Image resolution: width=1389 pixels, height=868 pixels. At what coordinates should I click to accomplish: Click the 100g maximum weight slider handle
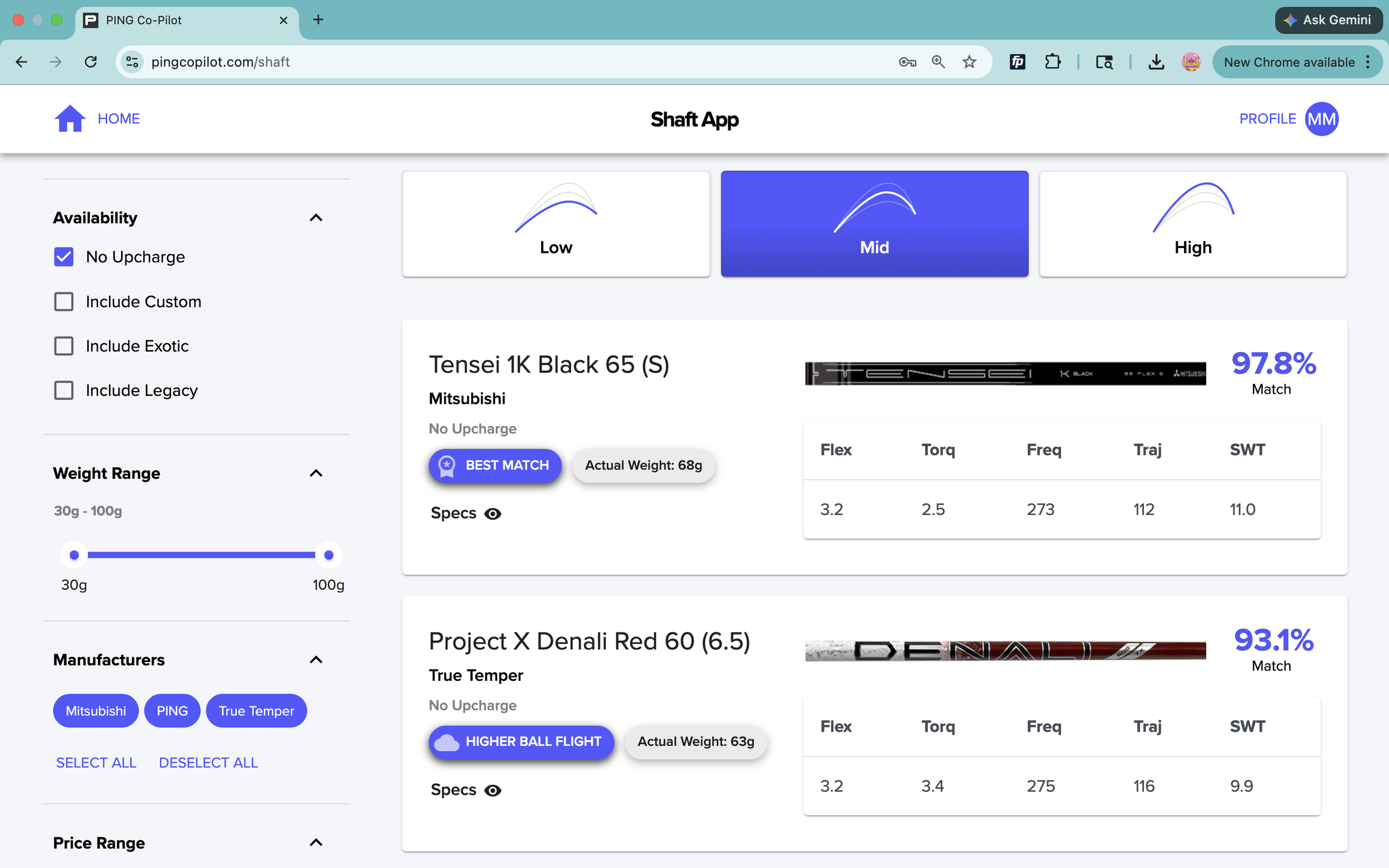point(328,555)
